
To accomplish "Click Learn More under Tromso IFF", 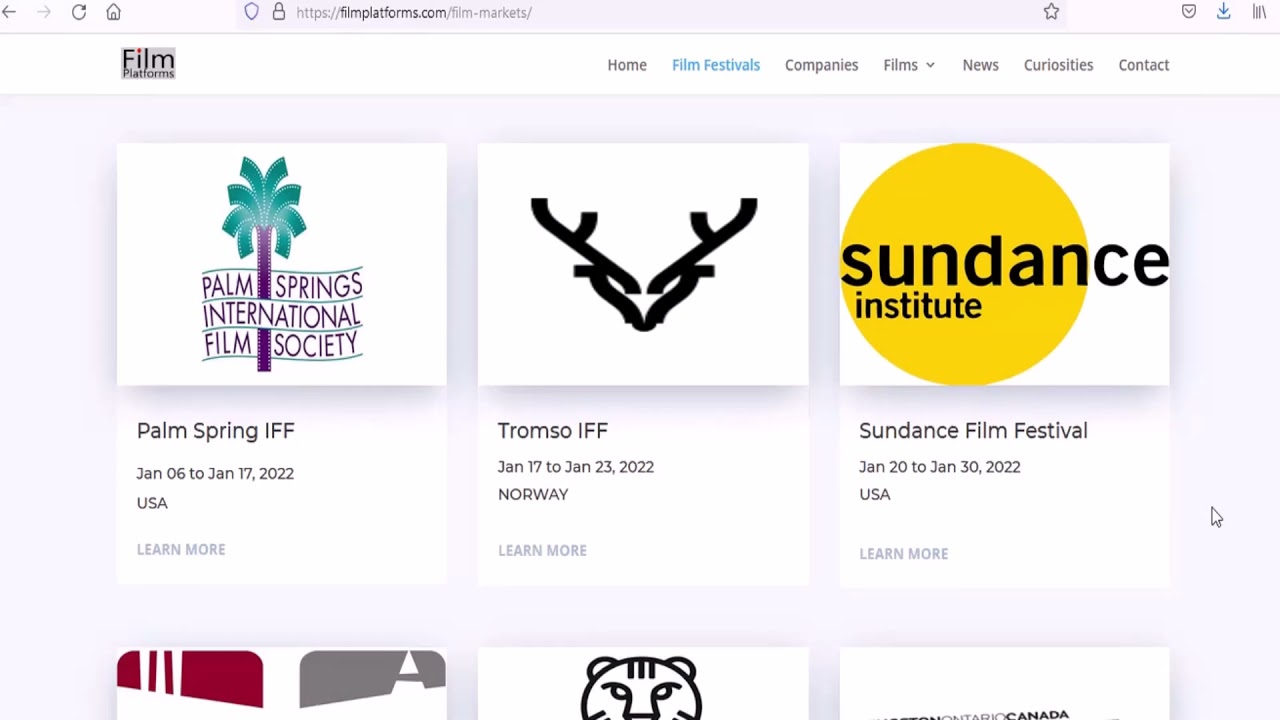I will coord(542,550).
